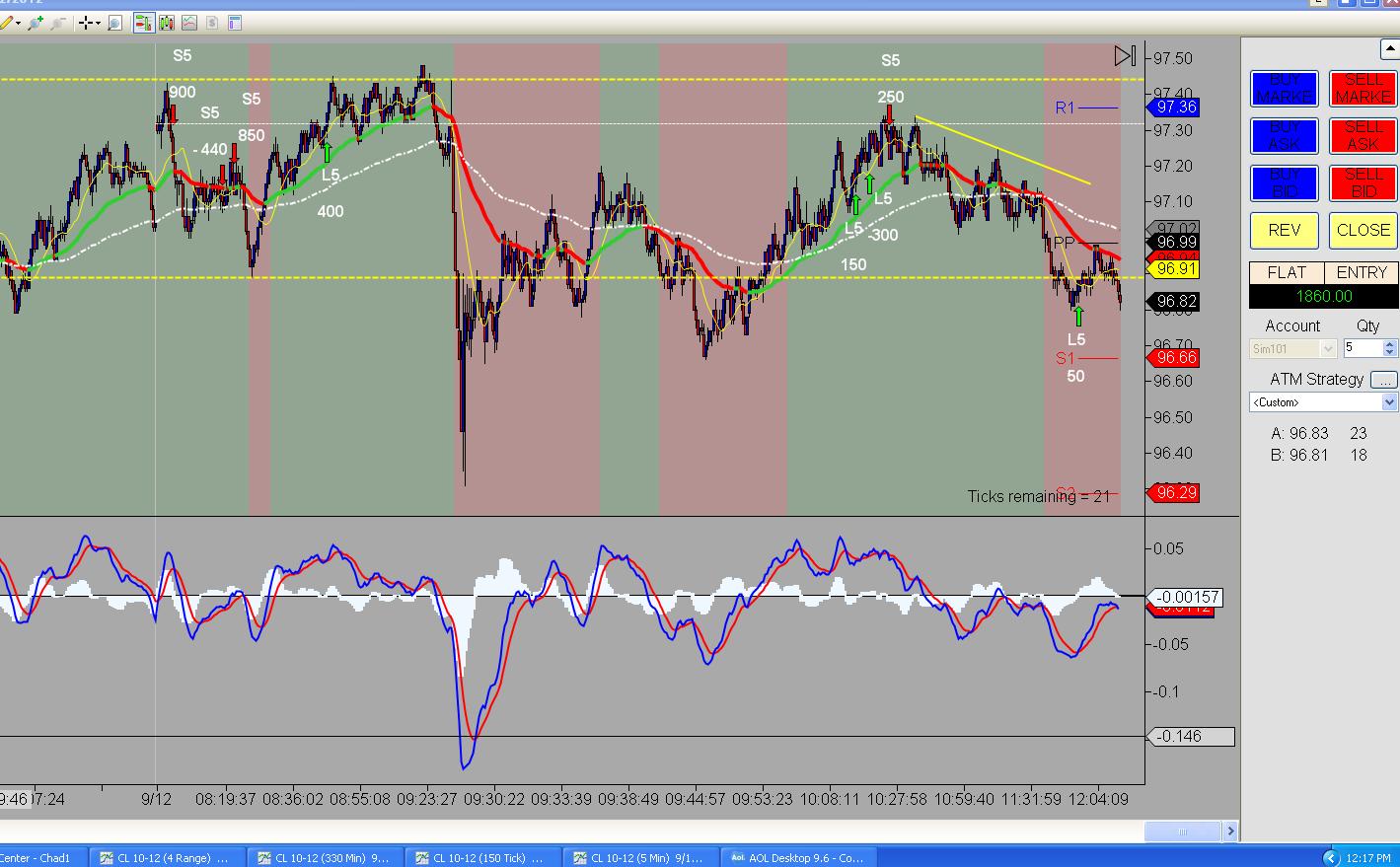The height and width of the screenshot is (867, 1400).
Task: Select the pencil drawing tool
Action: click(6, 22)
